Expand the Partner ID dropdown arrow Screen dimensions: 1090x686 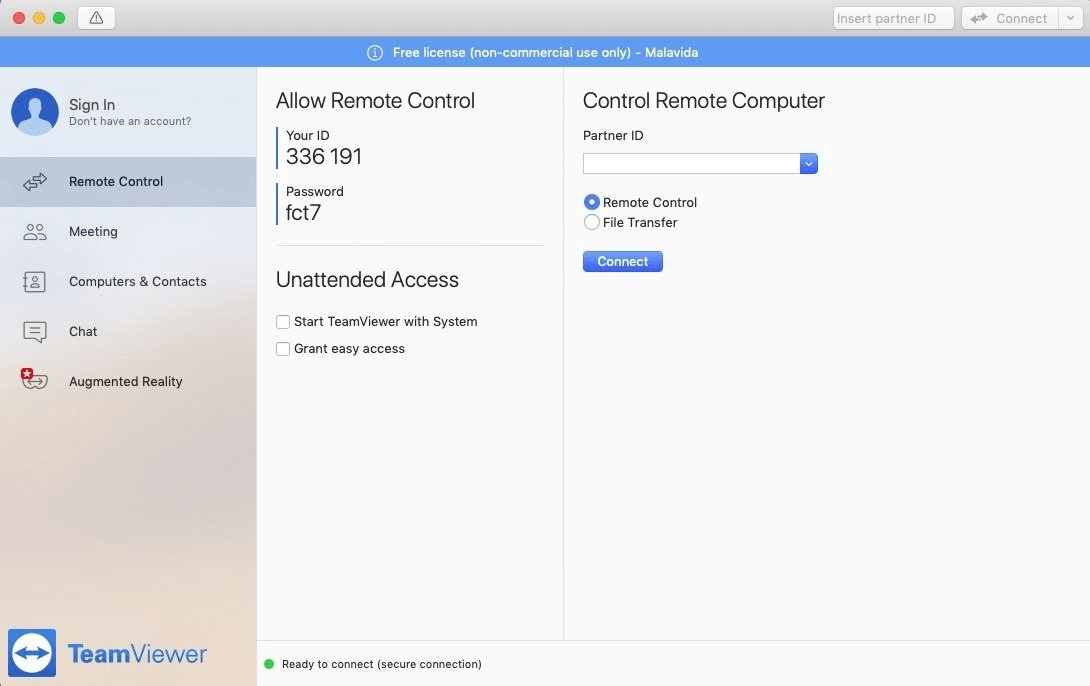point(808,164)
